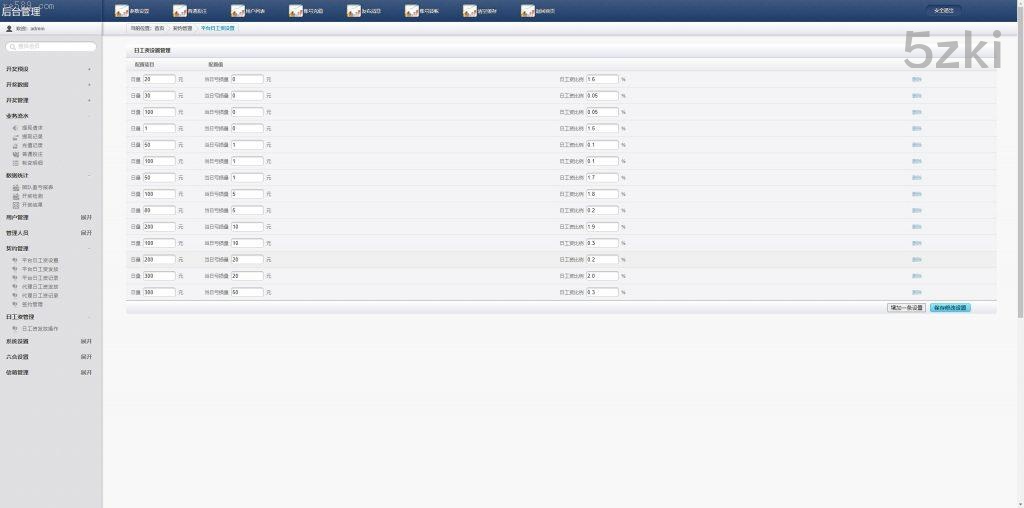
Task: Collapse the 契约管理 sidebar section
Action: point(89,248)
